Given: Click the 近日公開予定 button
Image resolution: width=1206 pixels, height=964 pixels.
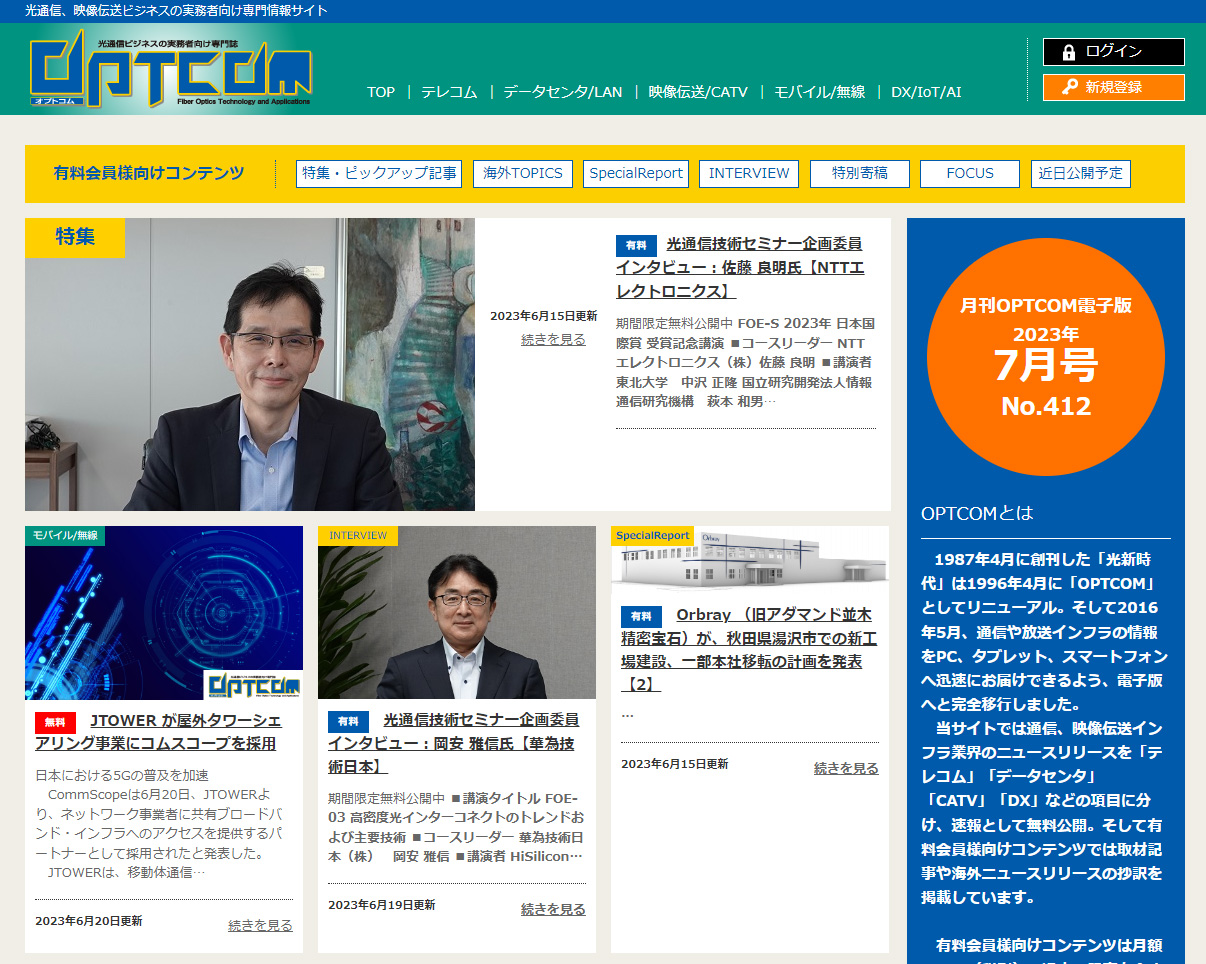Looking at the screenshot, I should (1080, 173).
